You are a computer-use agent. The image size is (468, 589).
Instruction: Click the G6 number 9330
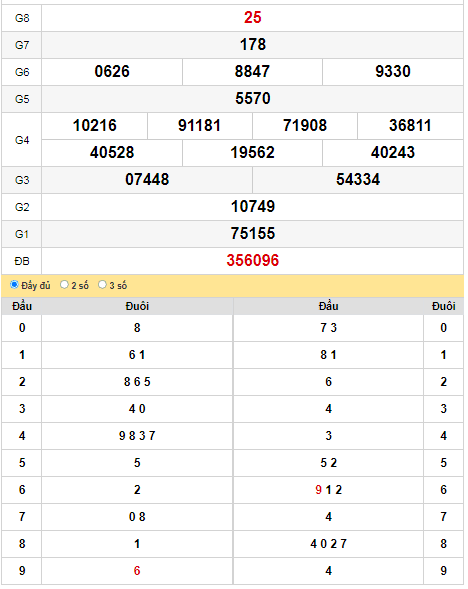coord(393,72)
